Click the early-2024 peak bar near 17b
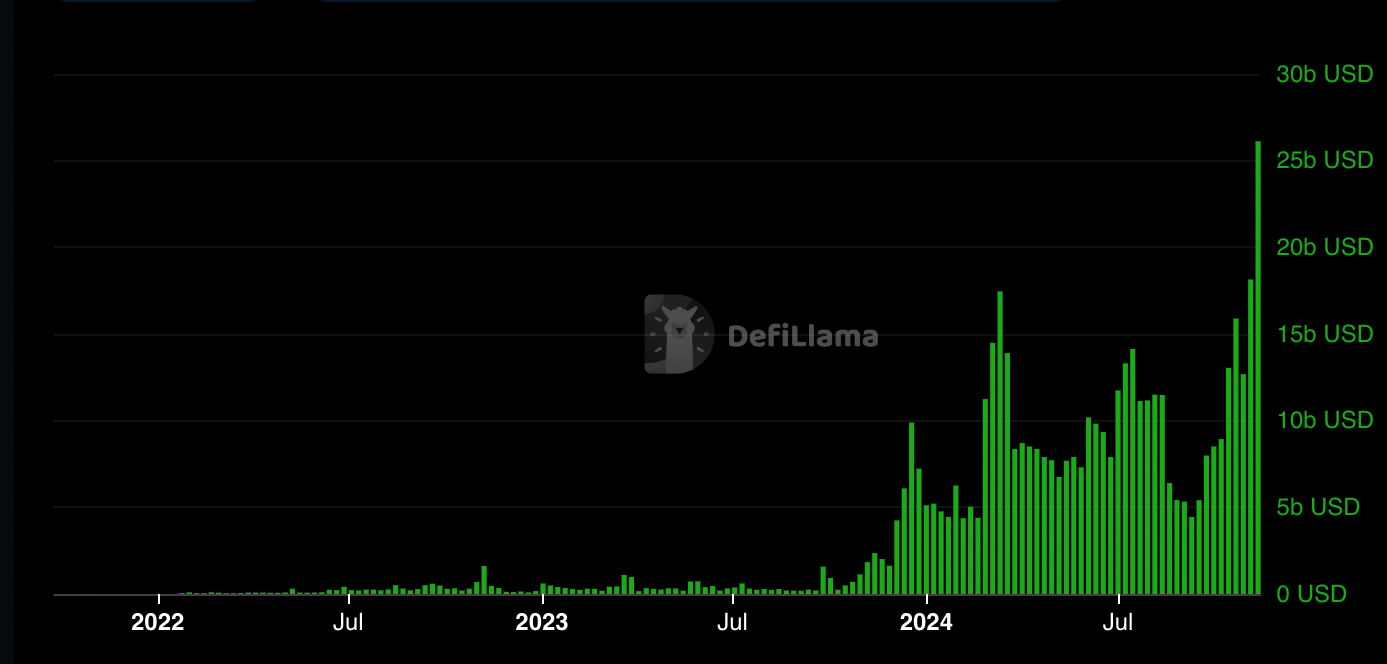 pos(1000,442)
